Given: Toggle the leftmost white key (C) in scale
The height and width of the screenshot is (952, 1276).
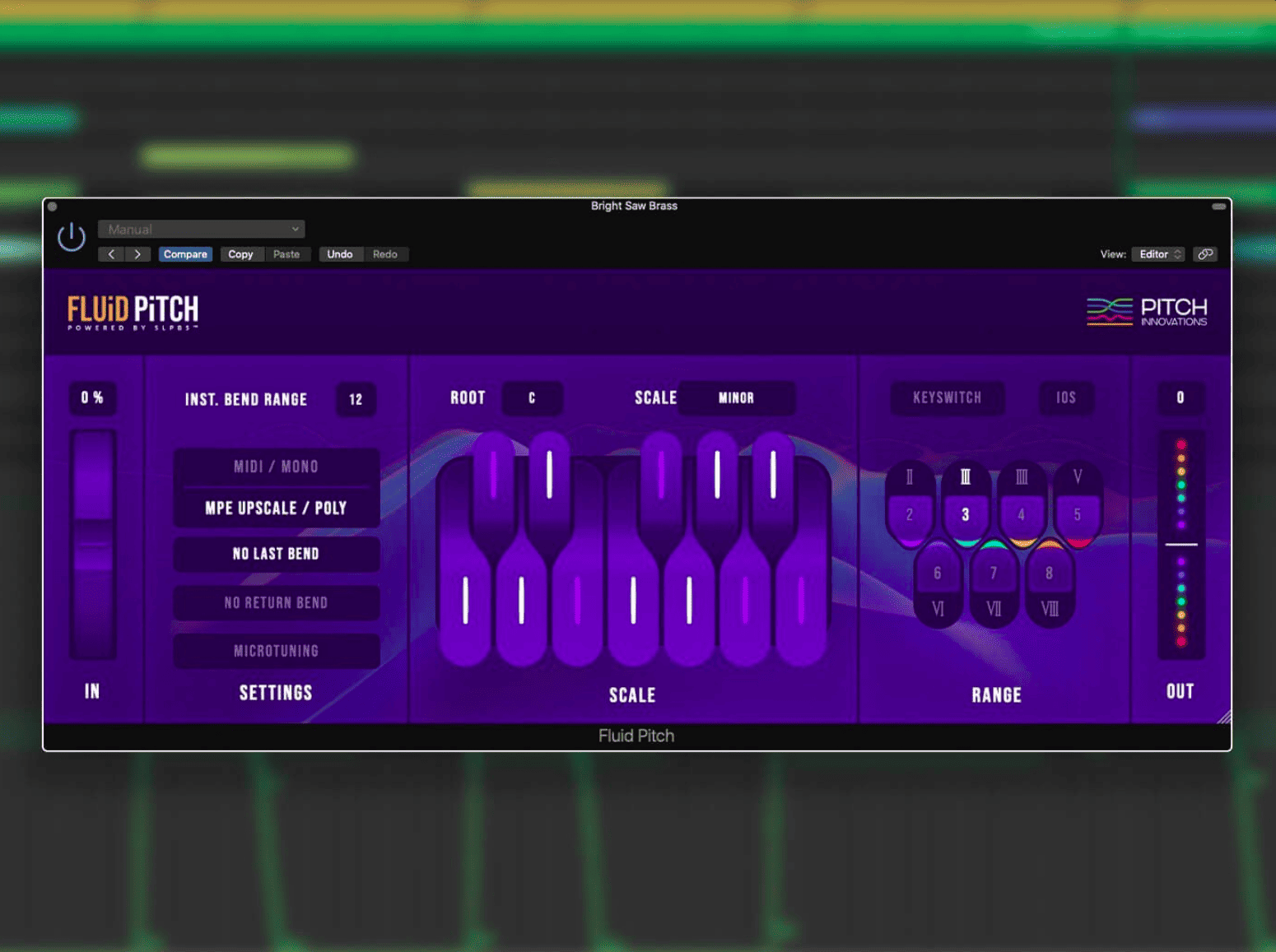Looking at the screenshot, I should point(465,600).
